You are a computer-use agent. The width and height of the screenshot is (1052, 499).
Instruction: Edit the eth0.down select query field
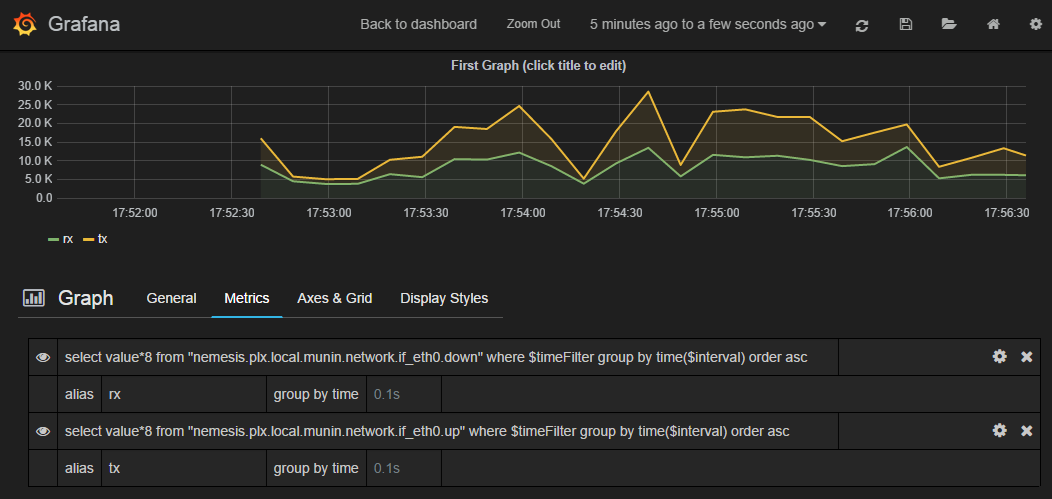click(x=448, y=357)
